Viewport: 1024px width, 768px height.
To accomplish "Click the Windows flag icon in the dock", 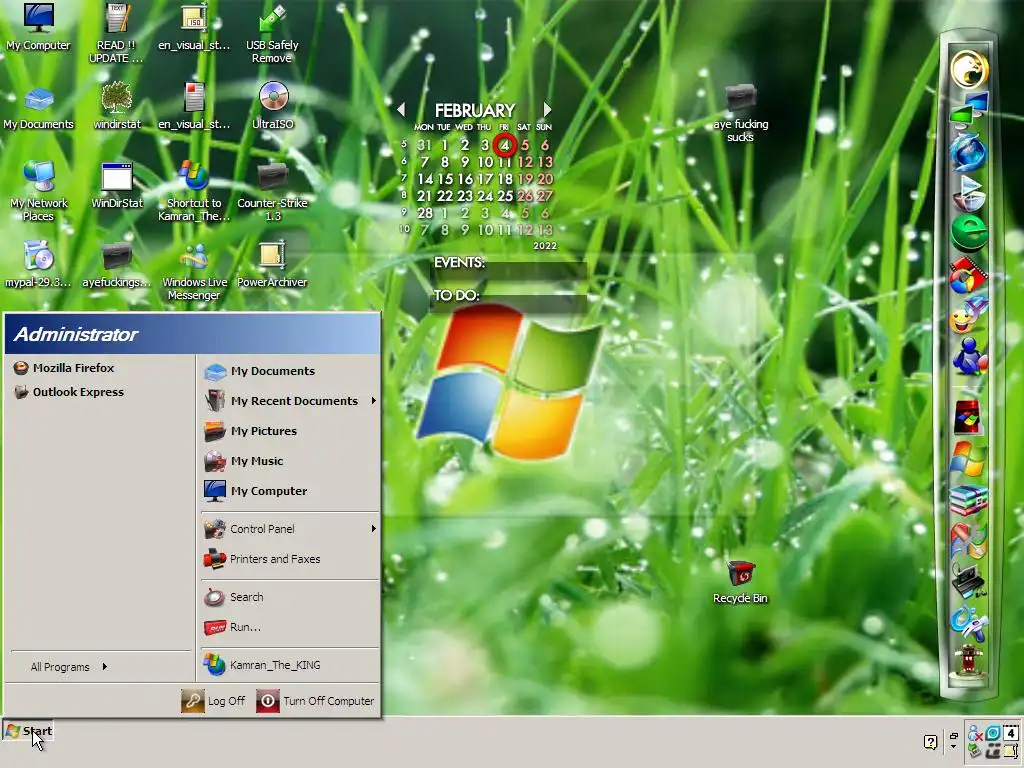I will (x=968, y=459).
